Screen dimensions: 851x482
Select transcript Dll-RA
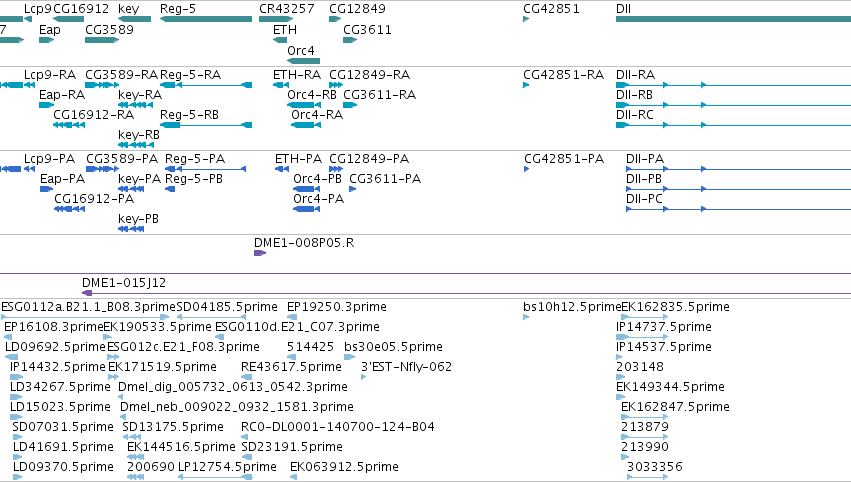733,85
